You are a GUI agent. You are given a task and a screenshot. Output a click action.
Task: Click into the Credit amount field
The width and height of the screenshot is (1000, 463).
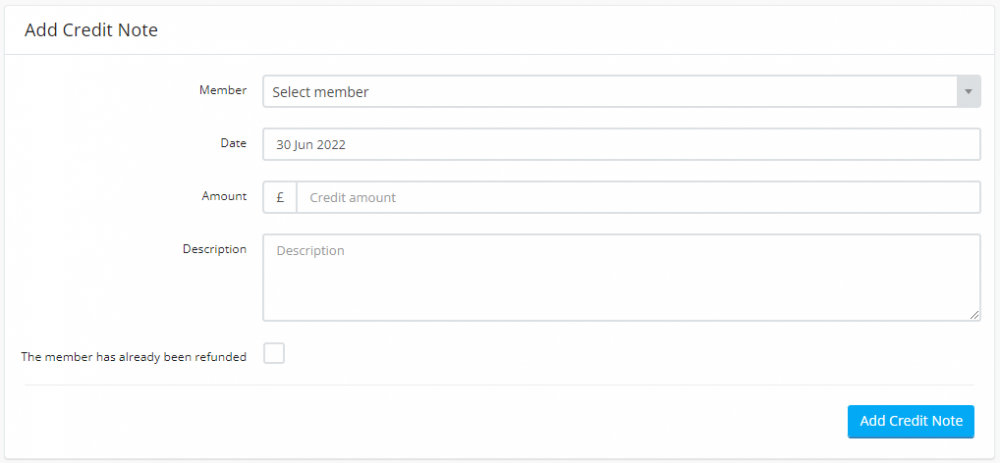tap(638, 197)
